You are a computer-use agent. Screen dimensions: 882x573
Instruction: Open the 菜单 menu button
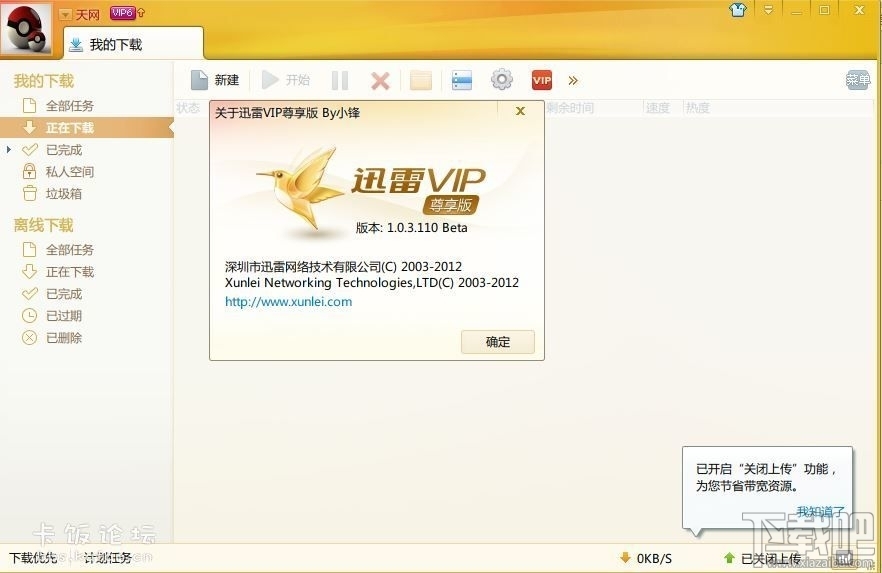click(858, 80)
